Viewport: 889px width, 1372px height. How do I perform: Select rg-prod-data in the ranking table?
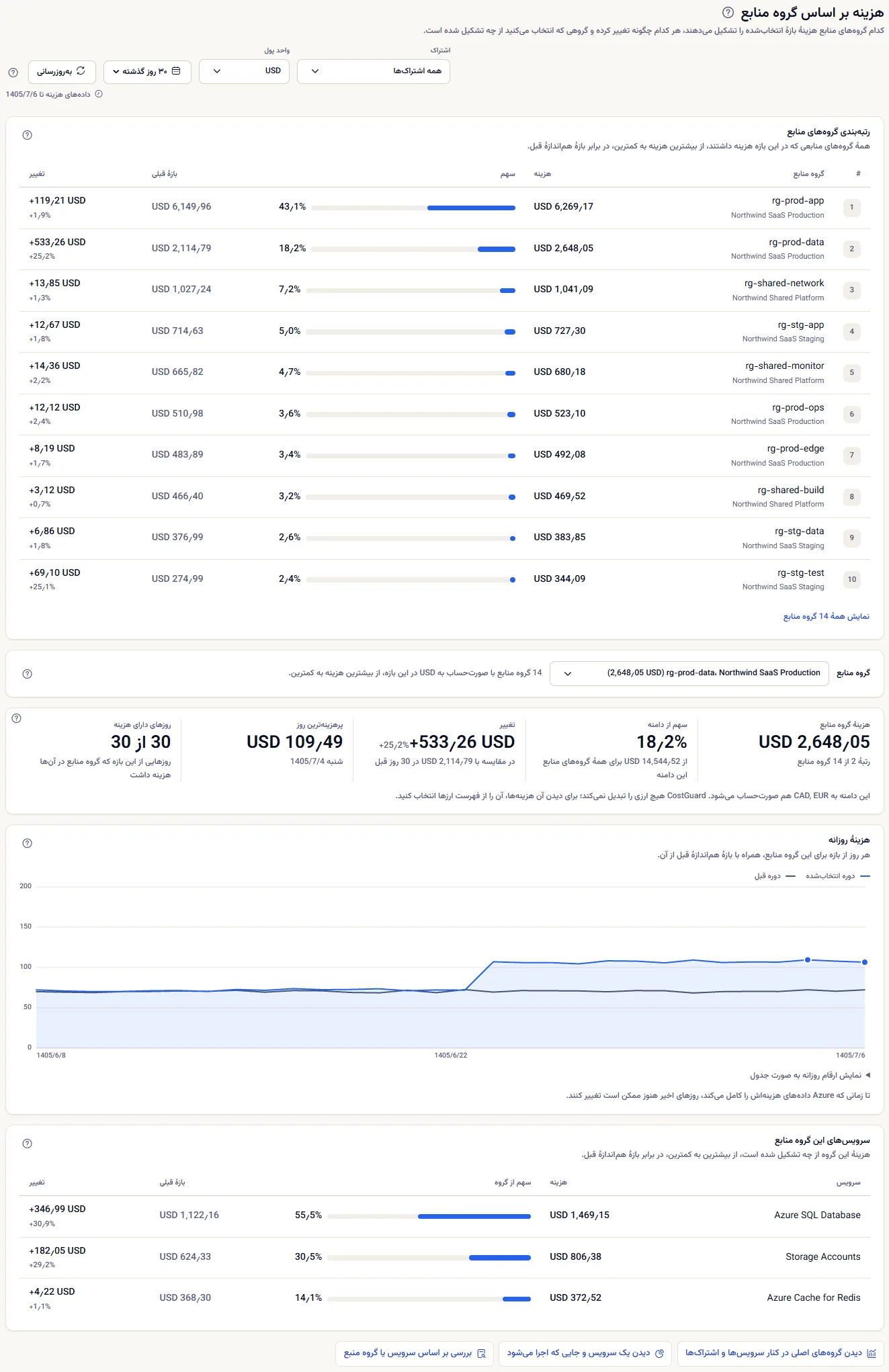796,242
